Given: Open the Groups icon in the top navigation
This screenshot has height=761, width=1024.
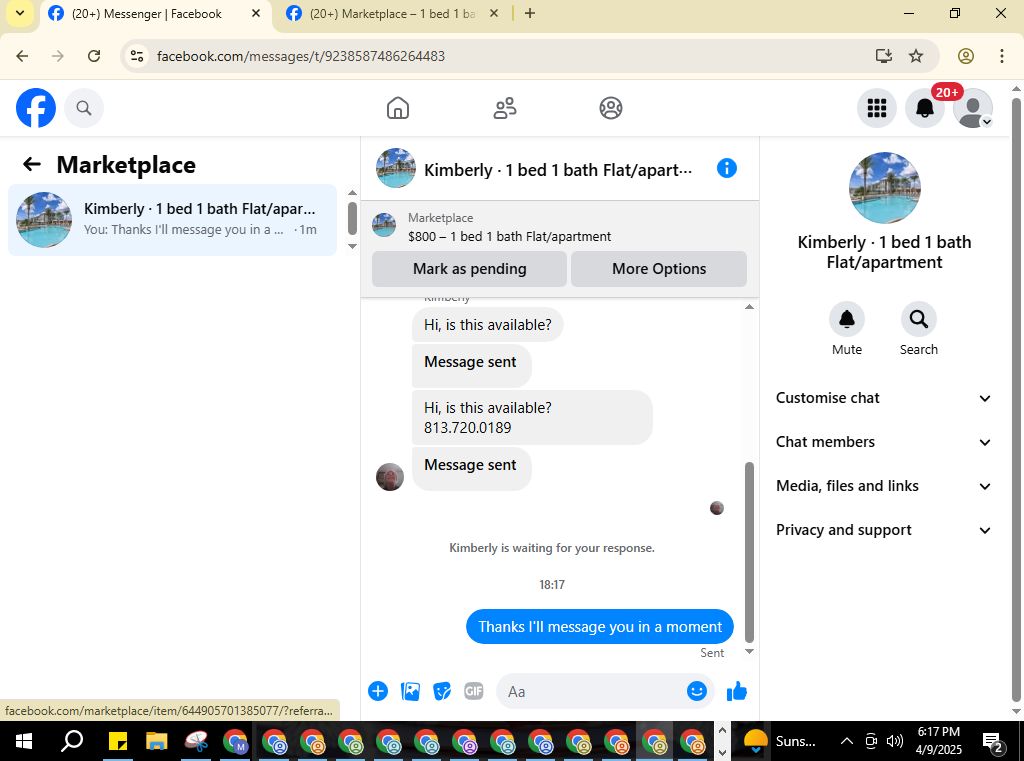Looking at the screenshot, I should [x=611, y=108].
